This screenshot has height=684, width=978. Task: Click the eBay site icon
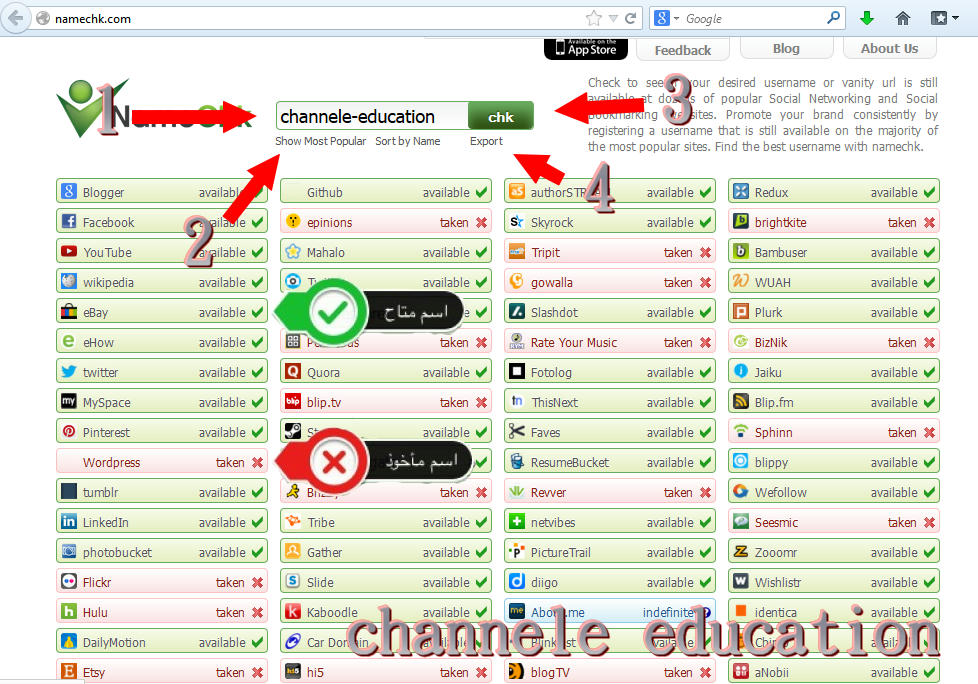coord(69,311)
